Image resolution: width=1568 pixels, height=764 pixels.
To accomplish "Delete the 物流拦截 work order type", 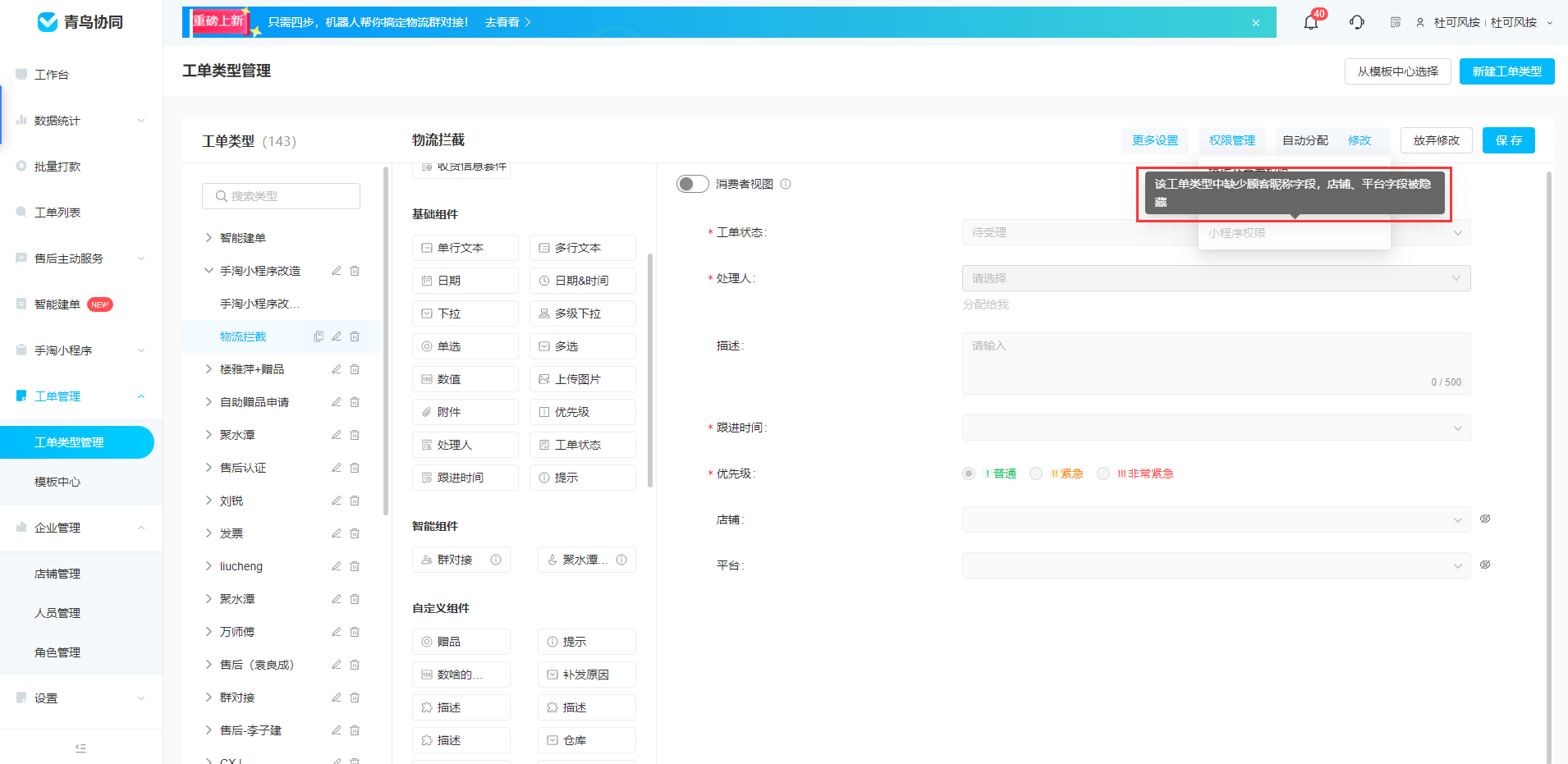I will 355,336.
